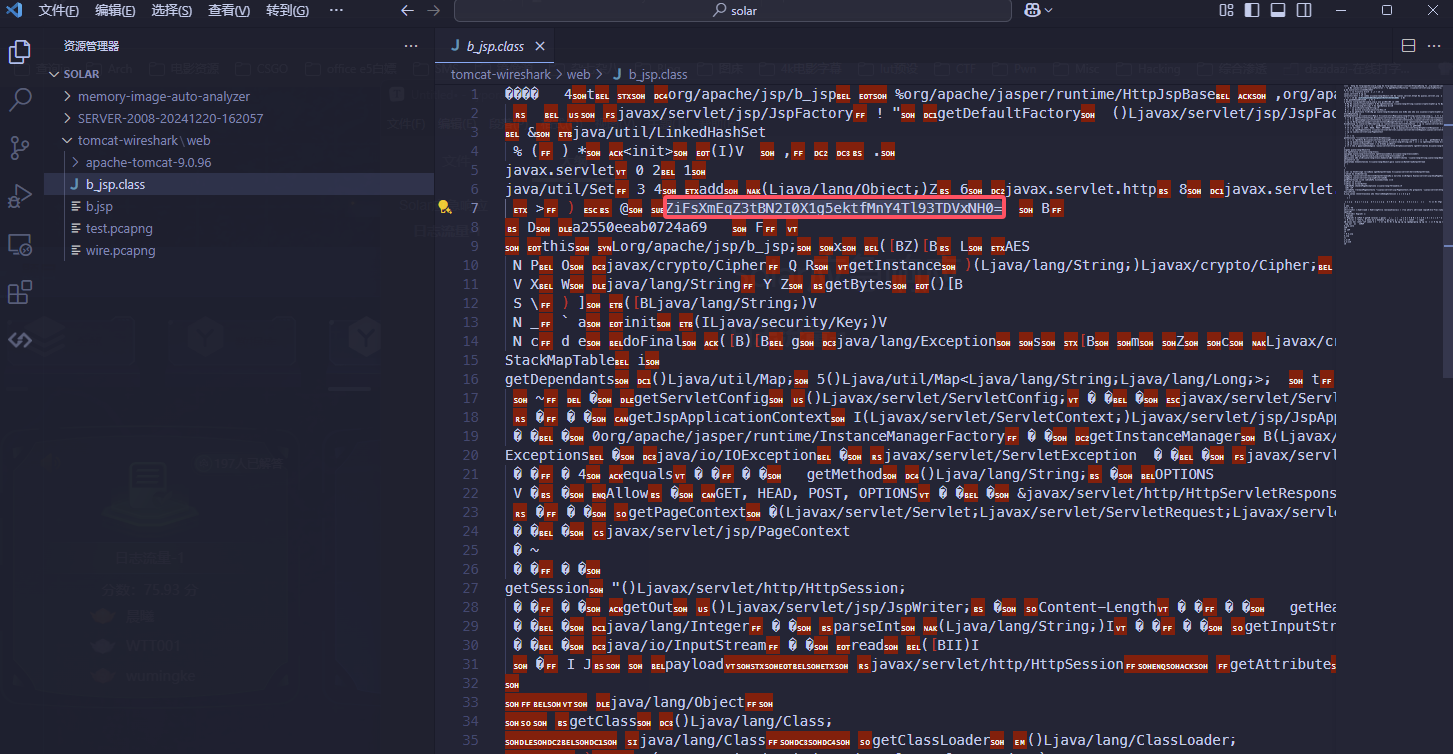Open the Search view in activity bar
The width and height of the screenshot is (1453, 754).
click(20, 99)
